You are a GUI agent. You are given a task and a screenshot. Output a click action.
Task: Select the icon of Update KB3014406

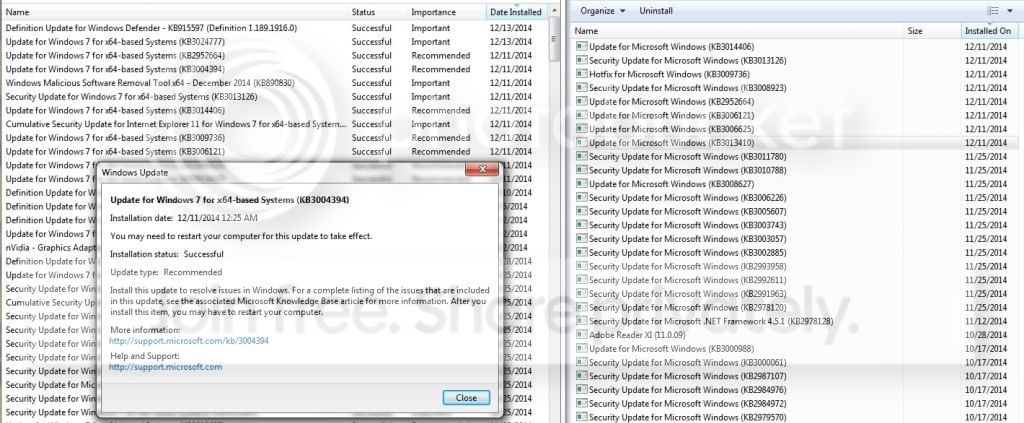point(582,46)
